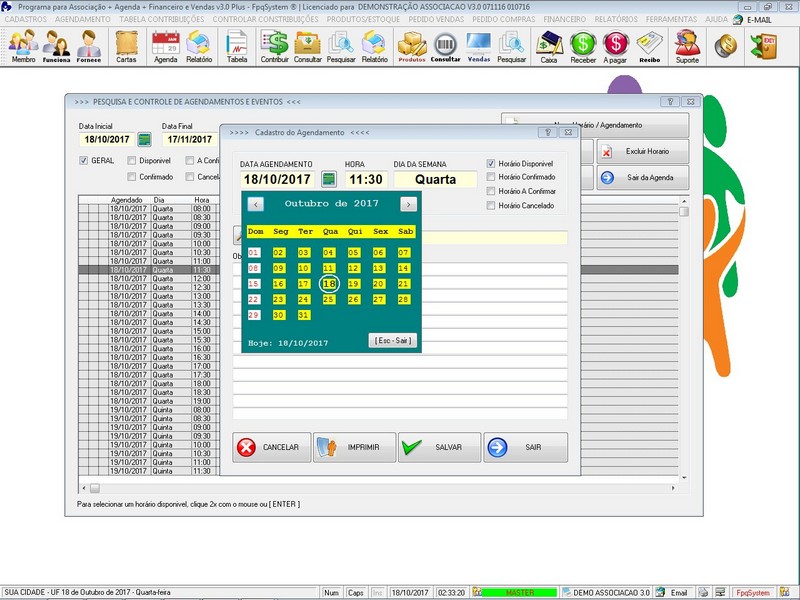Screen dimensions: 800x600
Task: Toggle the GERAL checkbox
Action: pyautogui.click(x=84, y=161)
